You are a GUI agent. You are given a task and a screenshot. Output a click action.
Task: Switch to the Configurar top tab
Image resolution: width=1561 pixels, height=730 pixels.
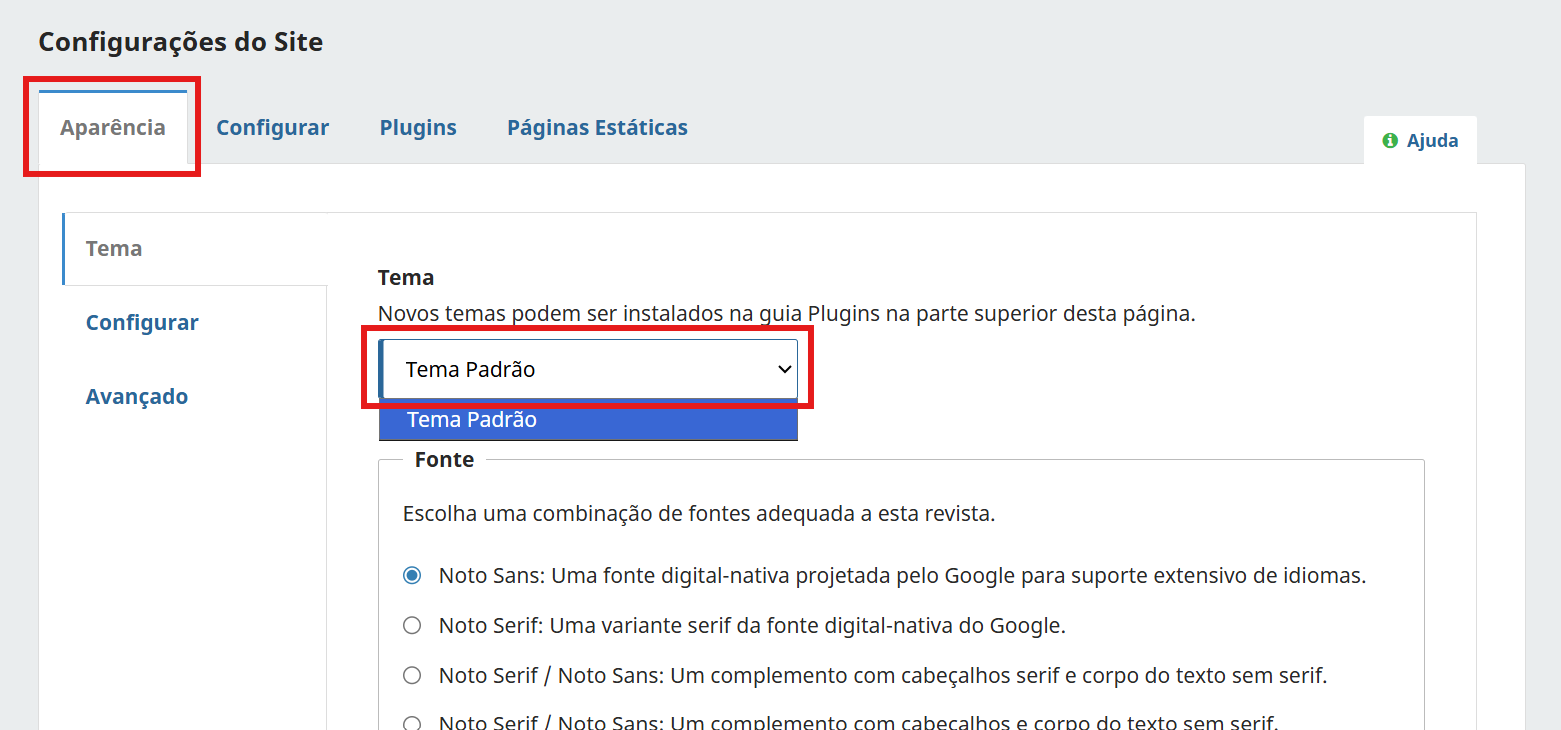(x=272, y=127)
